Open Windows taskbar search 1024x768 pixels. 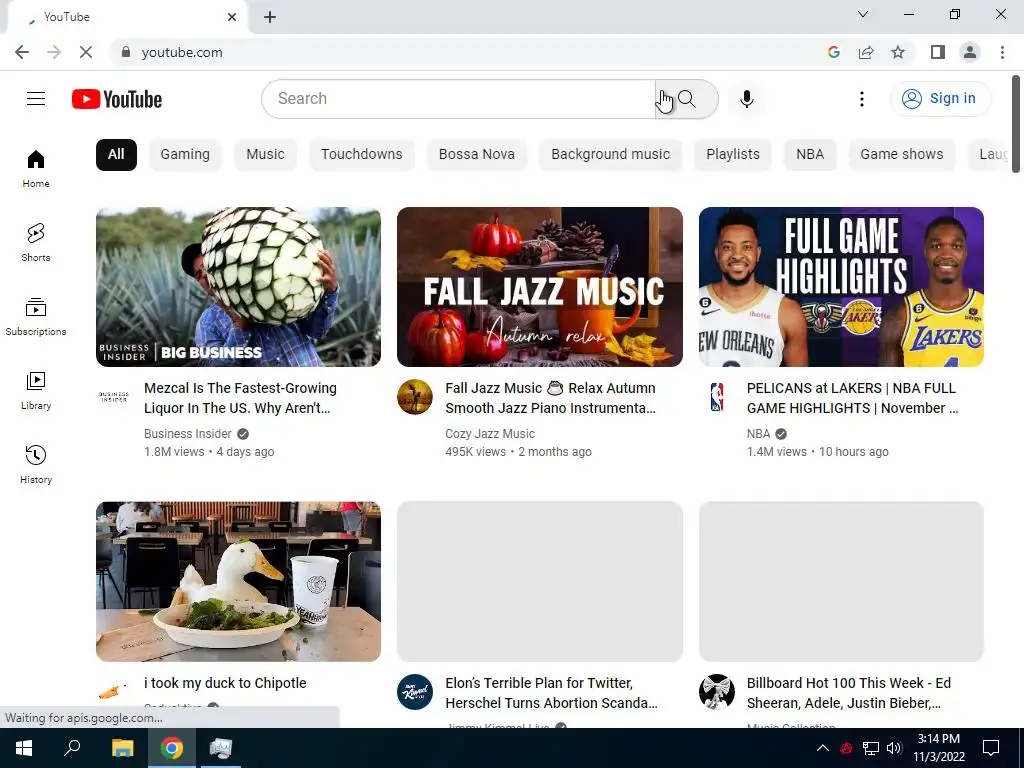[x=72, y=748]
